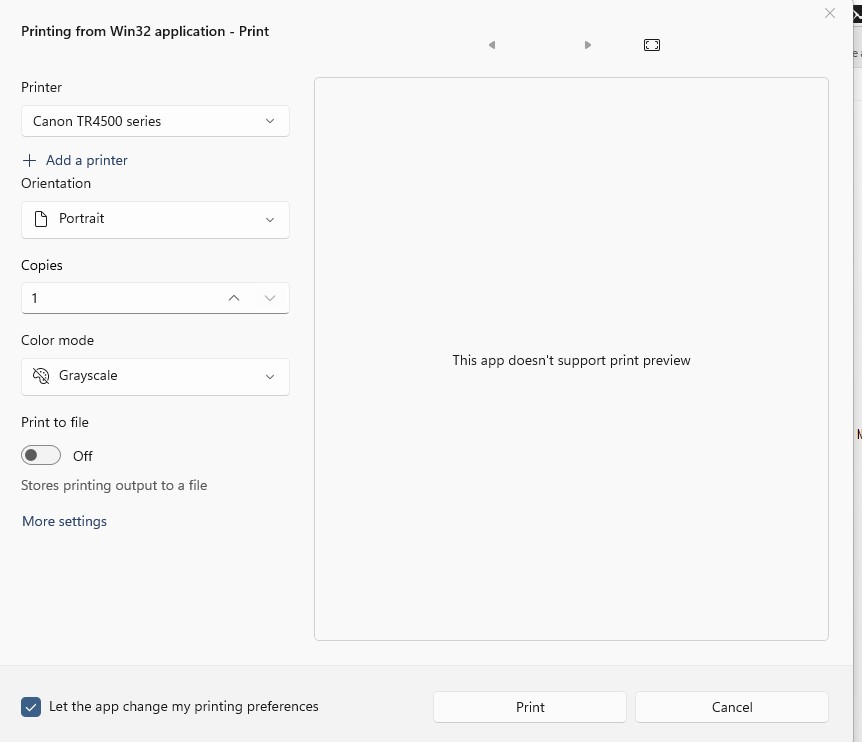Click the fit-to-page preview icon
Viewport: 862px width, 742px height.
point(651,45)
